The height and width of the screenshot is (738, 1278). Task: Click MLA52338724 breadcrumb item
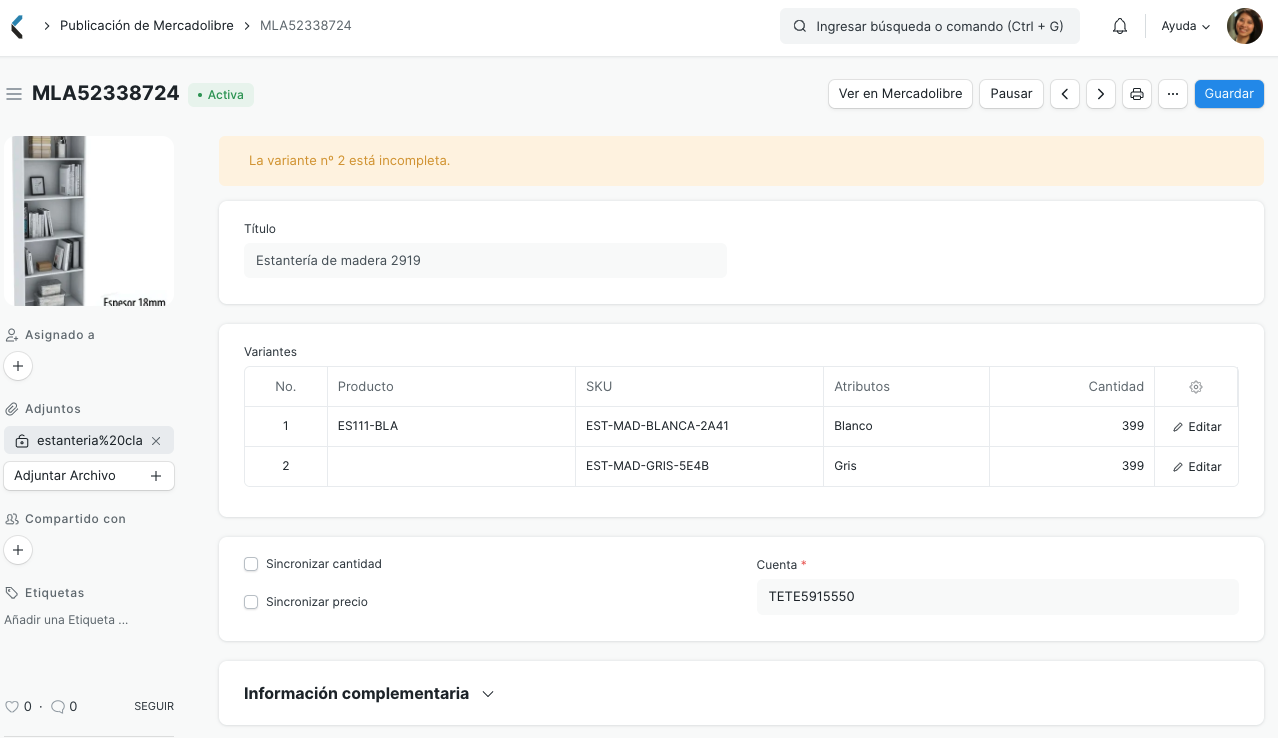point(306,26)
